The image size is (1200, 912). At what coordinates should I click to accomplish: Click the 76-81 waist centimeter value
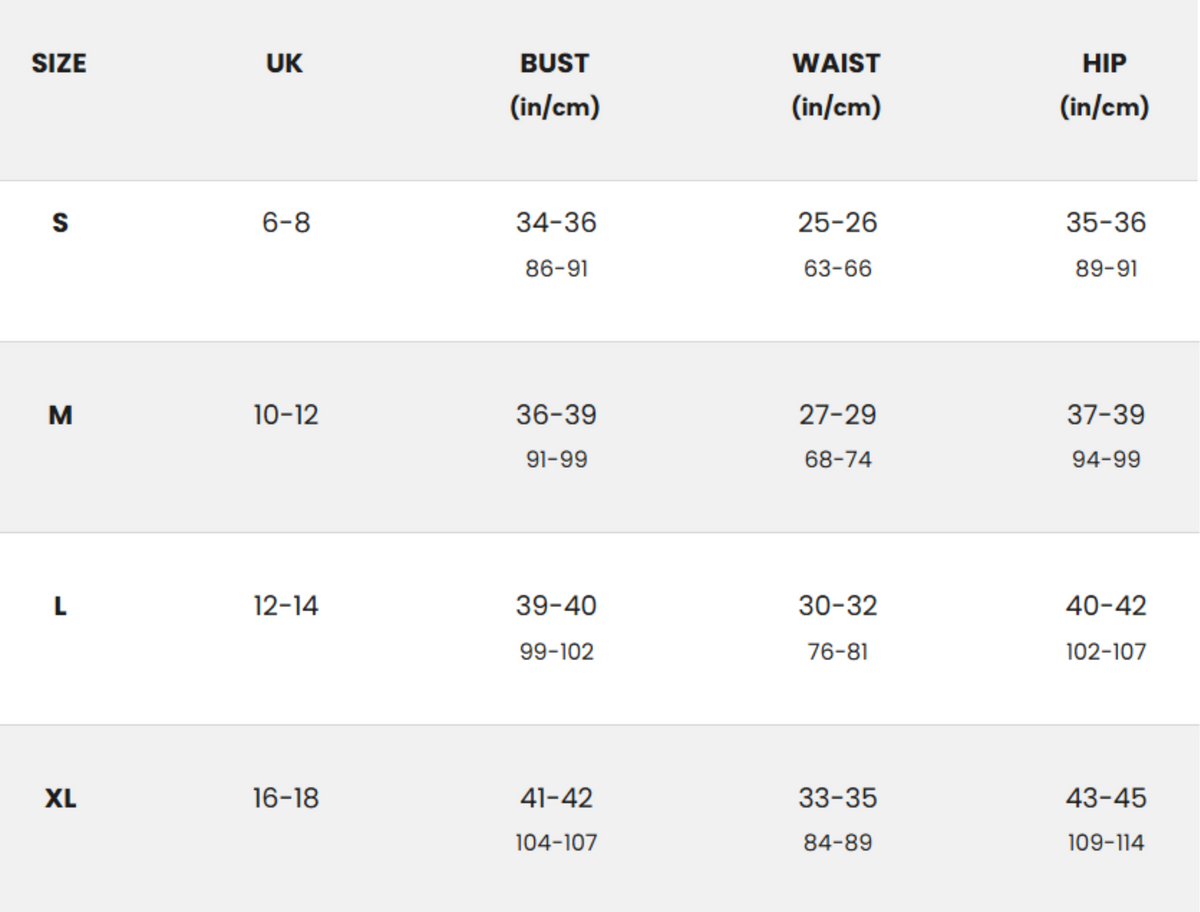(x=838, y=652)
